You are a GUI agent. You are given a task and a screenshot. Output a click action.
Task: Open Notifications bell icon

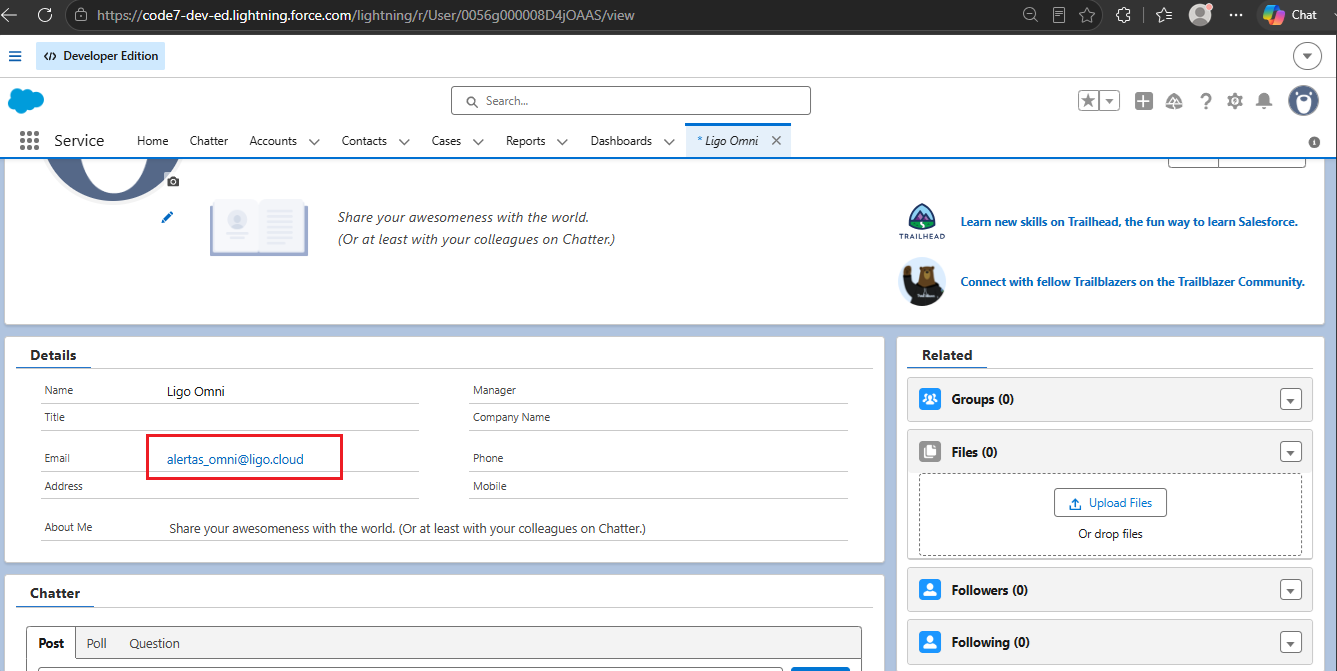coord(1264,101)
